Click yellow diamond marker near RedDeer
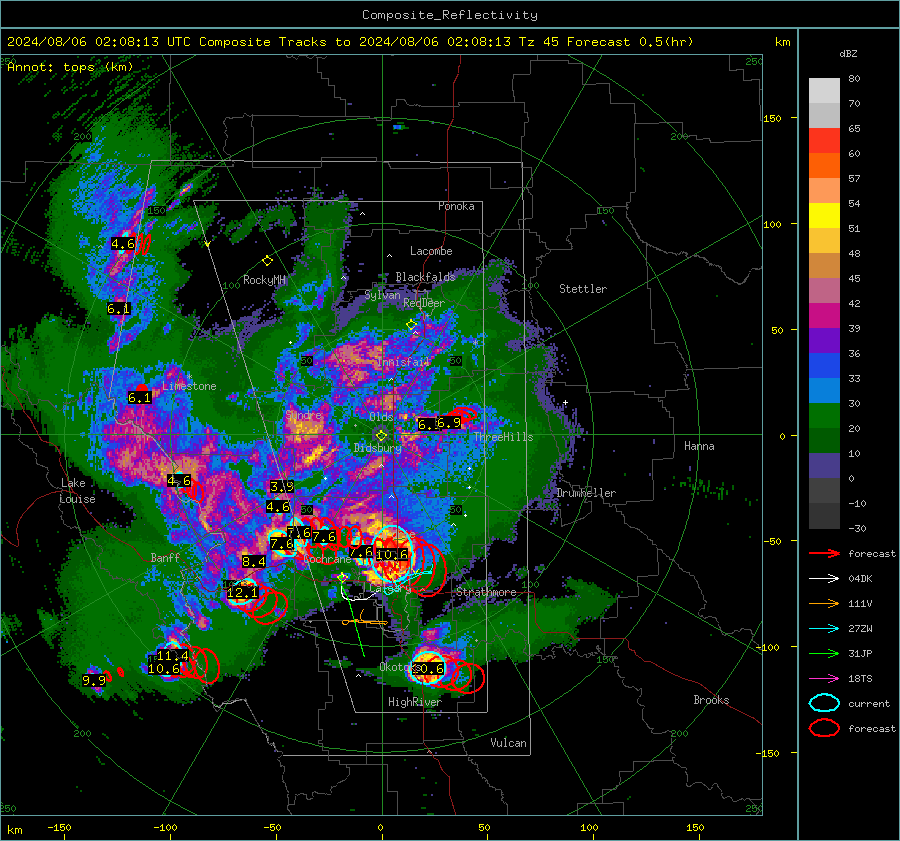This screenshot has width=900, height=841. tap(411, 325)
